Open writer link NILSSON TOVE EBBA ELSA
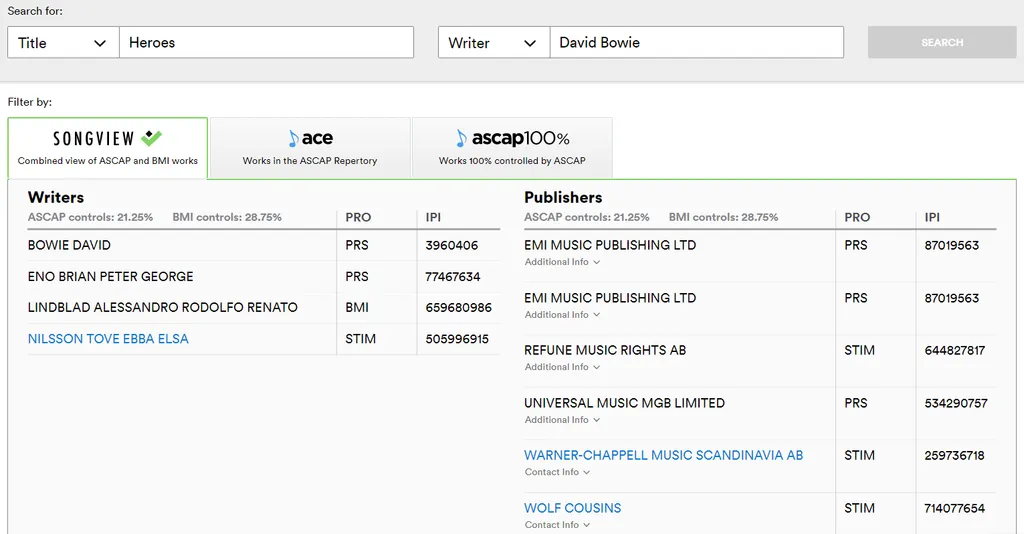This screenshot has width=1024, height=534. pos(108,339)
